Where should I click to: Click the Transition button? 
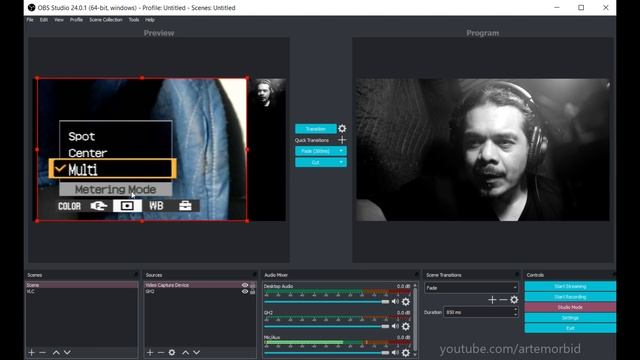pos(316,129)
